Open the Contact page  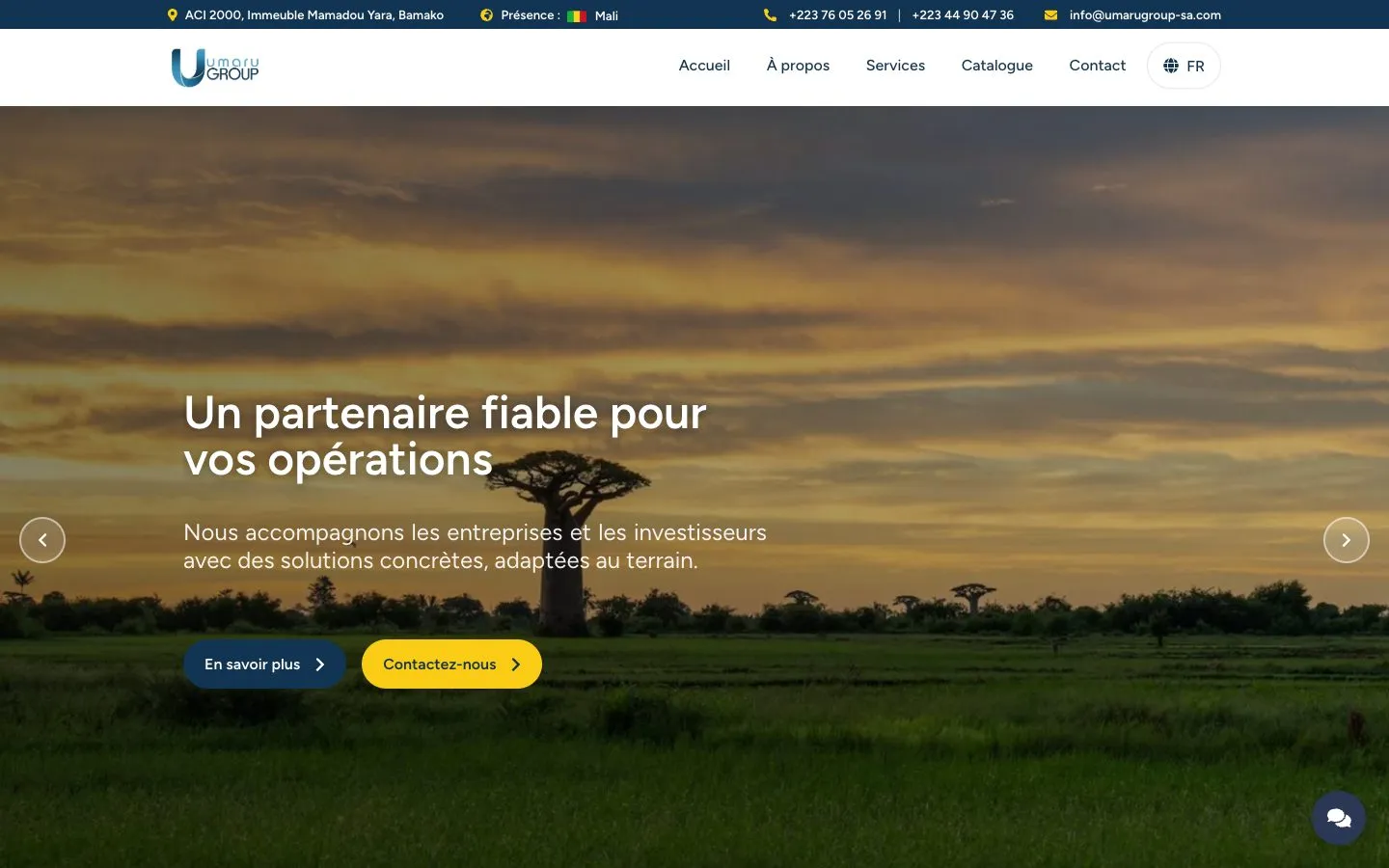click(x=1098, y=66)
